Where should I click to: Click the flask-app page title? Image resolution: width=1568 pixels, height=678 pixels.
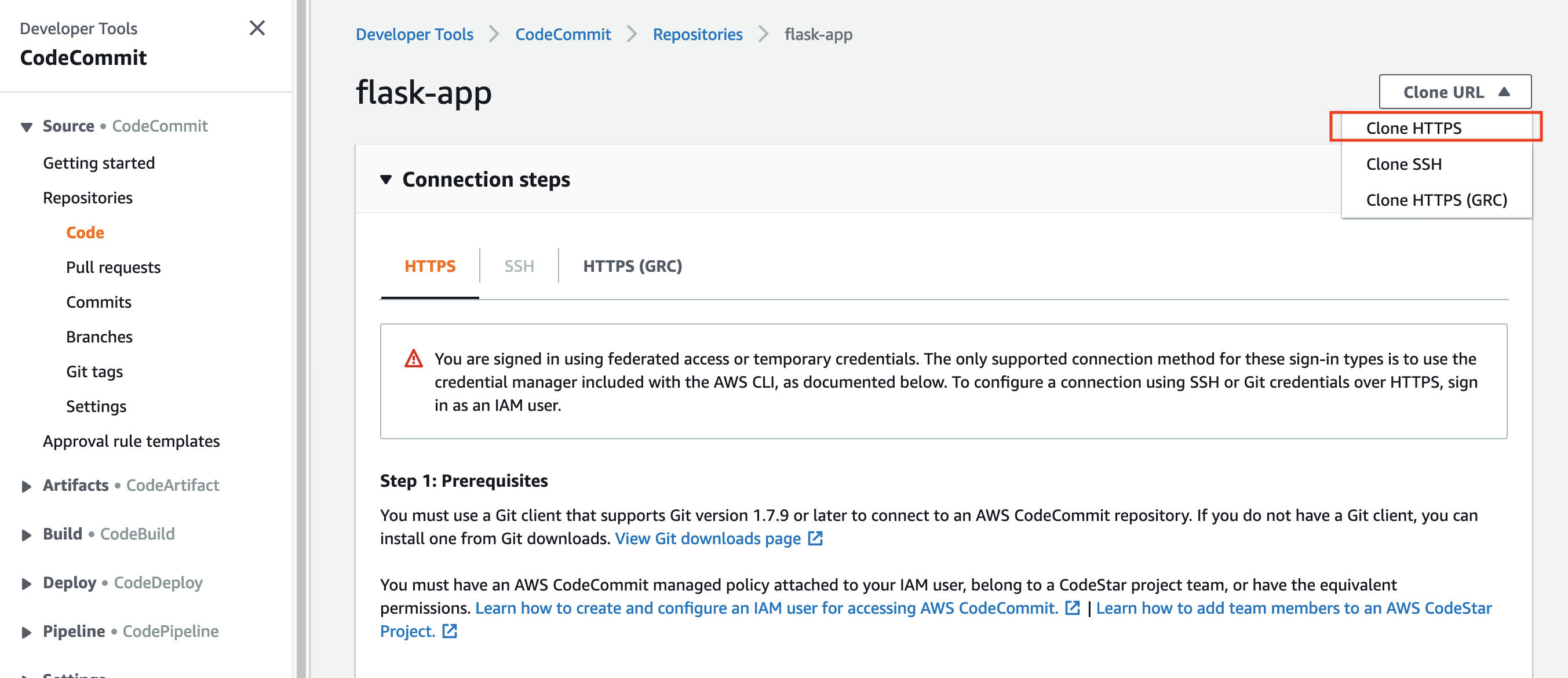click(x=424, y=93)
